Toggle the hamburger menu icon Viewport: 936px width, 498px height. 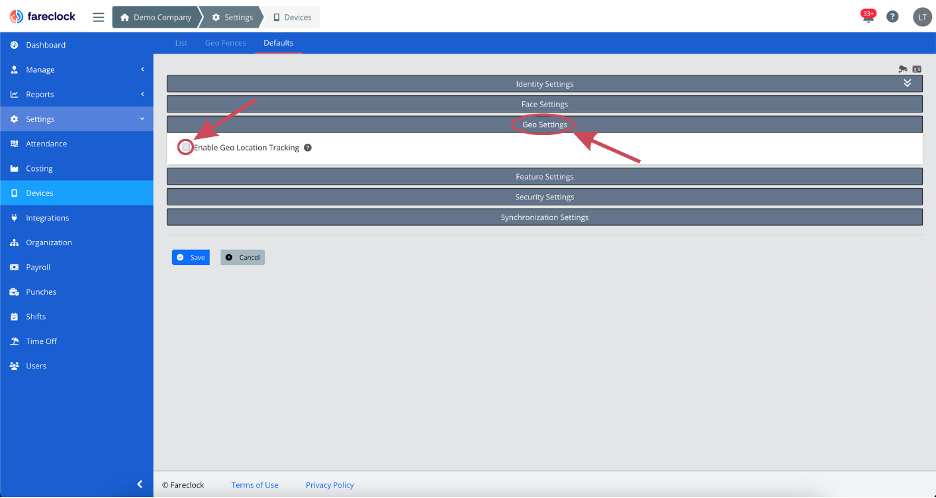pyautogui.click(x=98, y=17)
